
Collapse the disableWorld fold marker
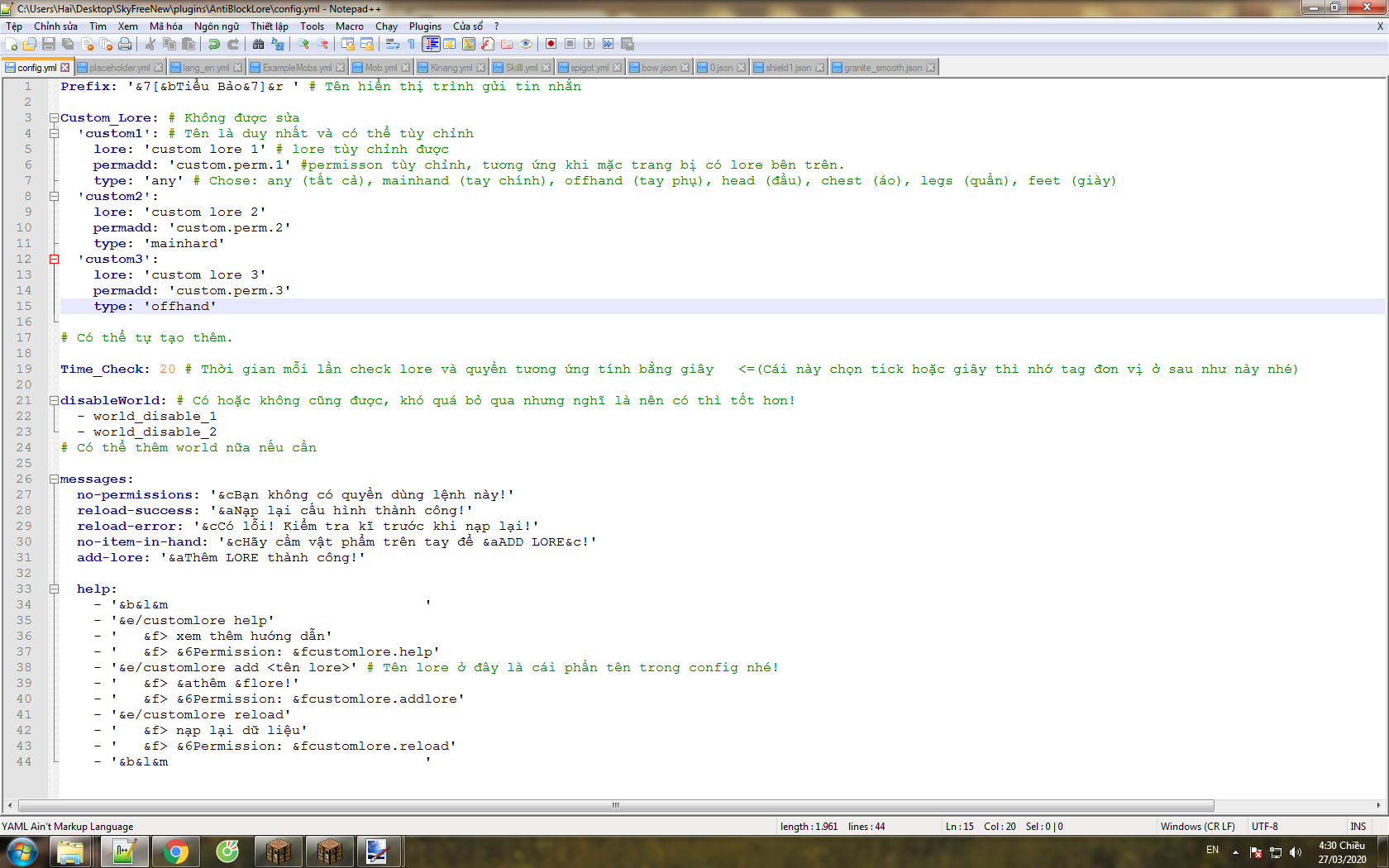pyautogui.click(x=54, y=401)
